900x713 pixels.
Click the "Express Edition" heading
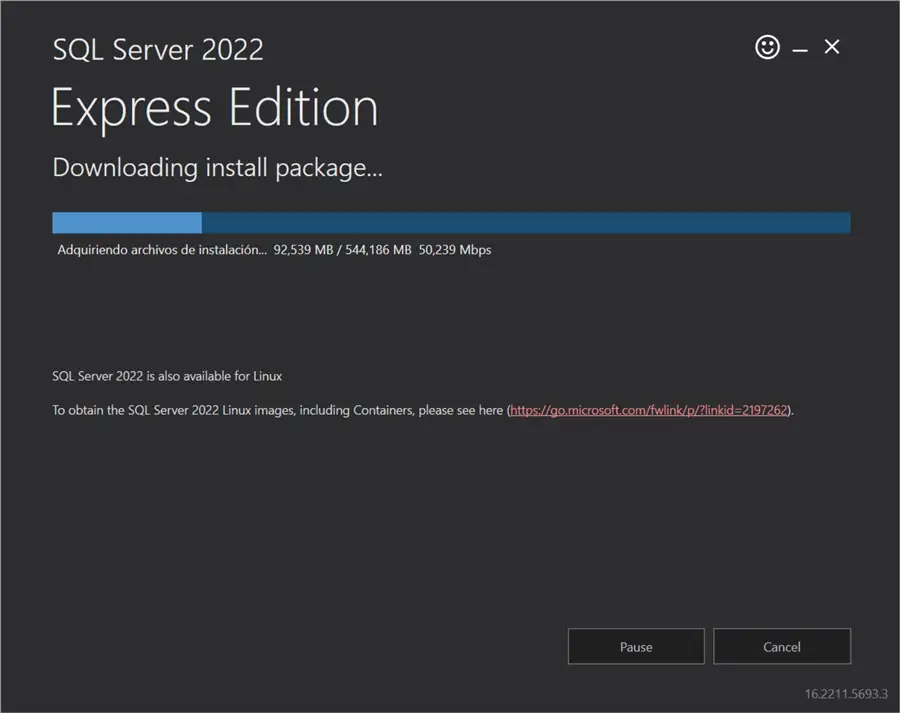point(215,108)
